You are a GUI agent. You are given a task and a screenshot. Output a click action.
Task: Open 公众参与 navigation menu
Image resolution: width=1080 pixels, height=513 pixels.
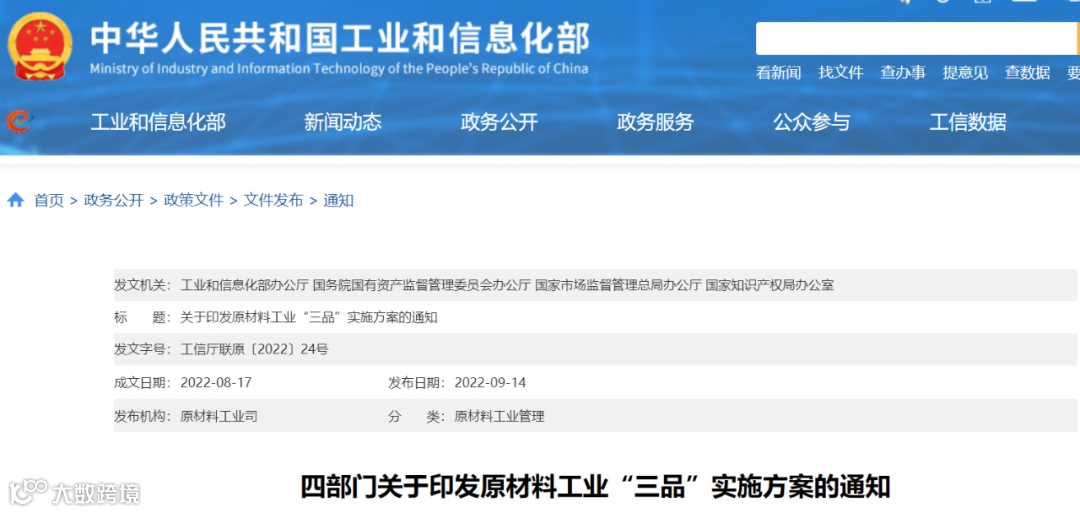(x=811, y=123)
